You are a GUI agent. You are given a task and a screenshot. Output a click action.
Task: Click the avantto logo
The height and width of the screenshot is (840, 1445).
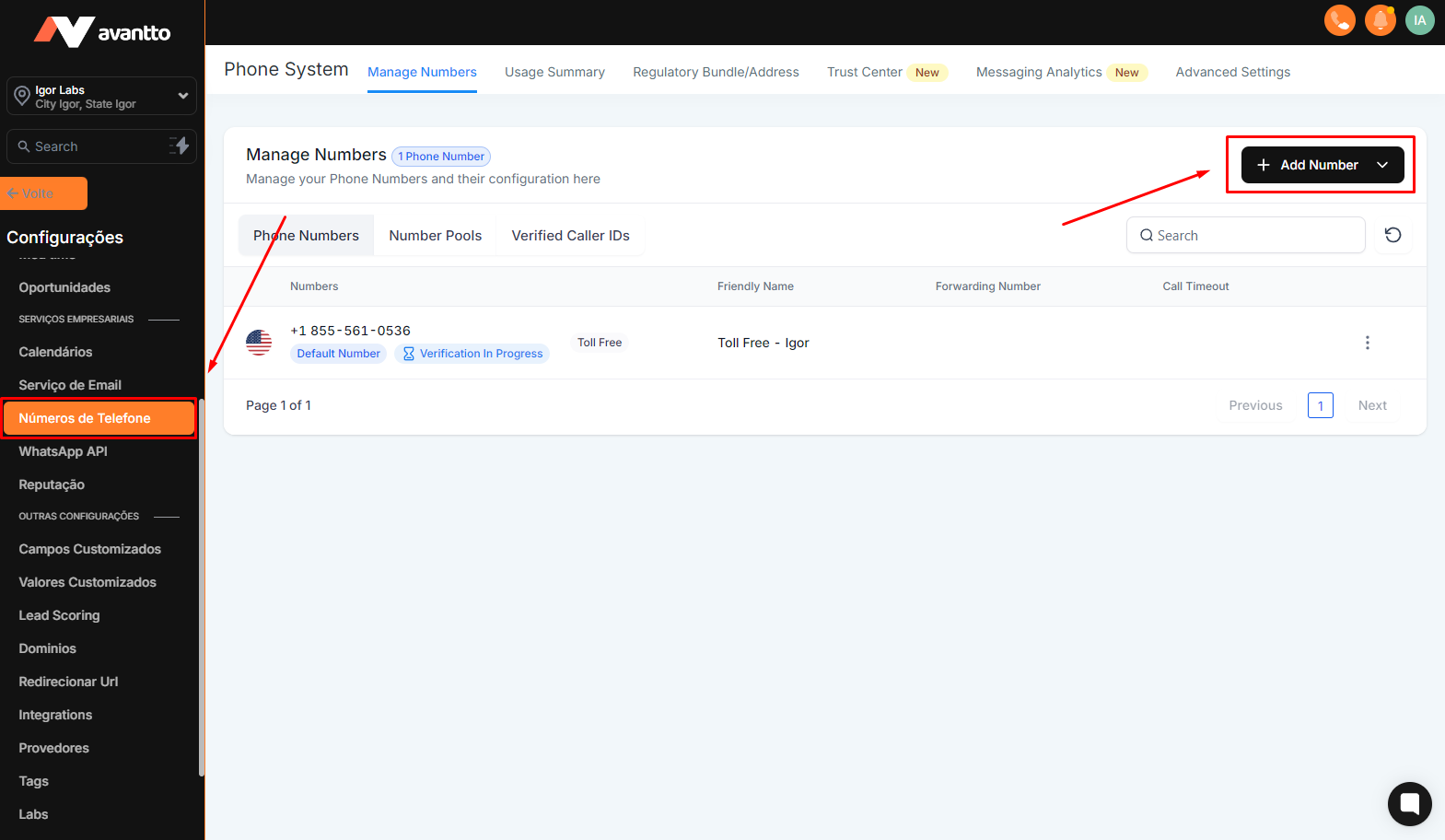pos(102,32)
